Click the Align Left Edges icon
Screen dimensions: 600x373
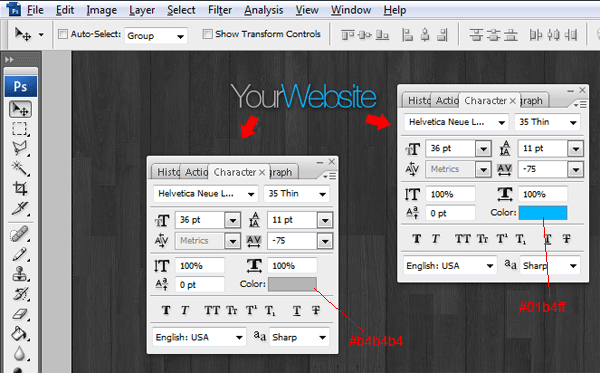coord(408,35)
